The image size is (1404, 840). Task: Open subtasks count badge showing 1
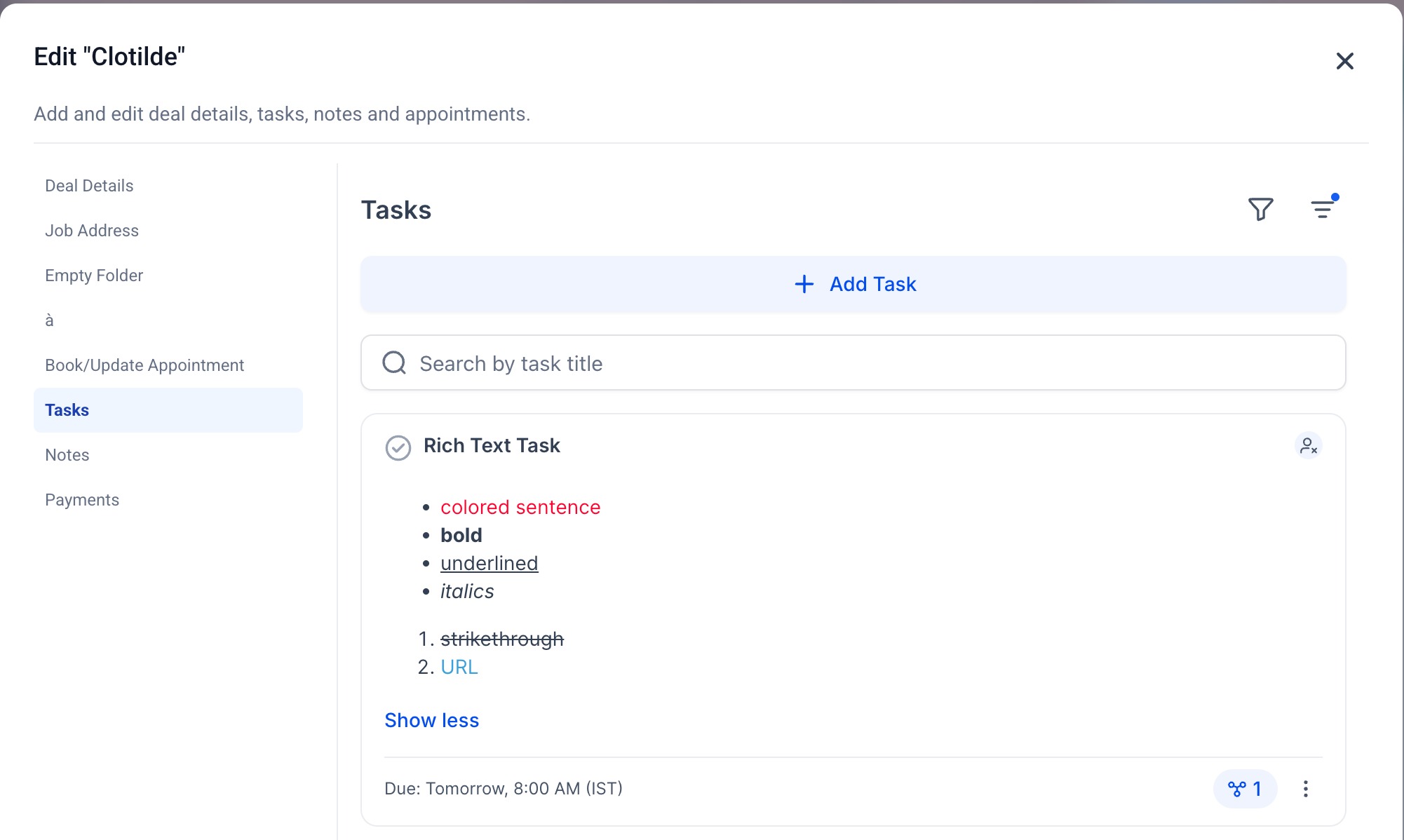[x=1245, y=789]
